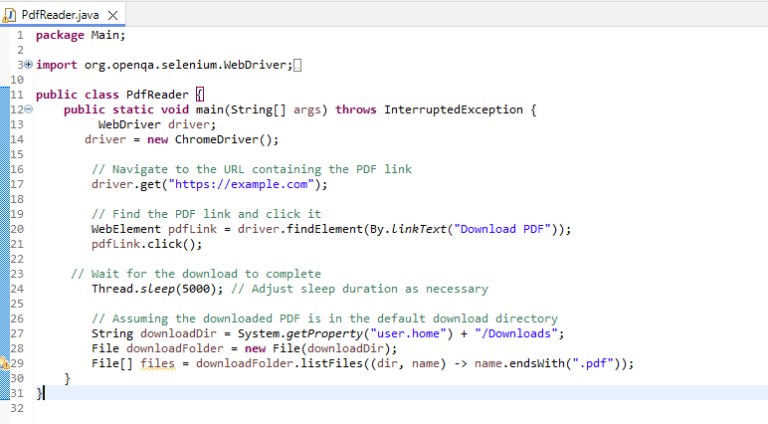Click the "Adjust sleep duration" comment
This screenshot has width=768, height=424.
coord(360,289)
